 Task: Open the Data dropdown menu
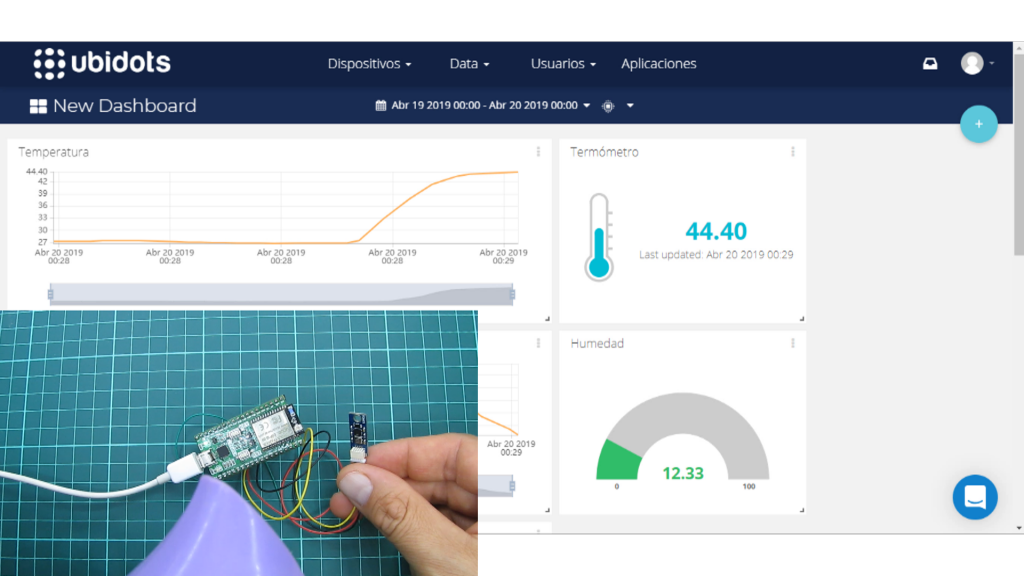[x=469, y=64]
